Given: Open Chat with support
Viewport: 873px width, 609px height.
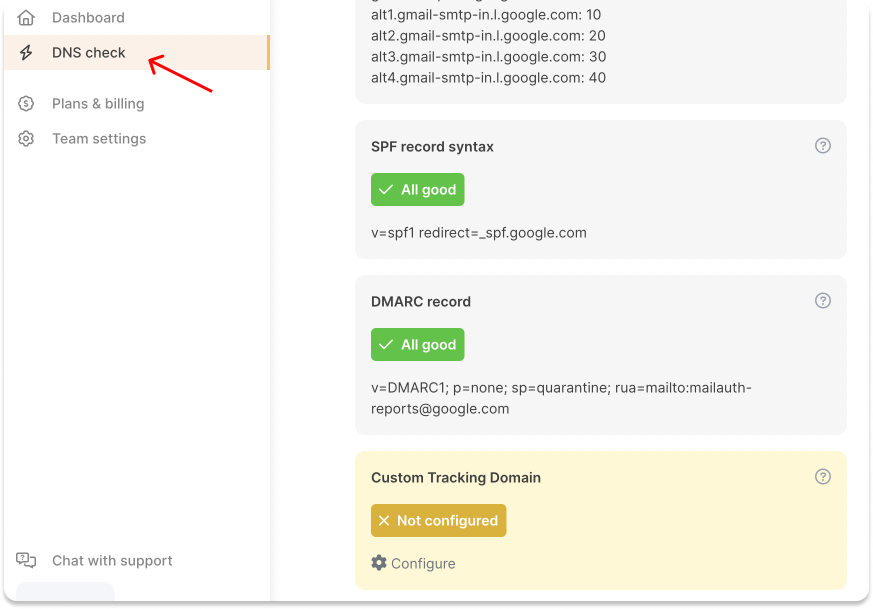Looking at the screenshot, I should [111, 560].
